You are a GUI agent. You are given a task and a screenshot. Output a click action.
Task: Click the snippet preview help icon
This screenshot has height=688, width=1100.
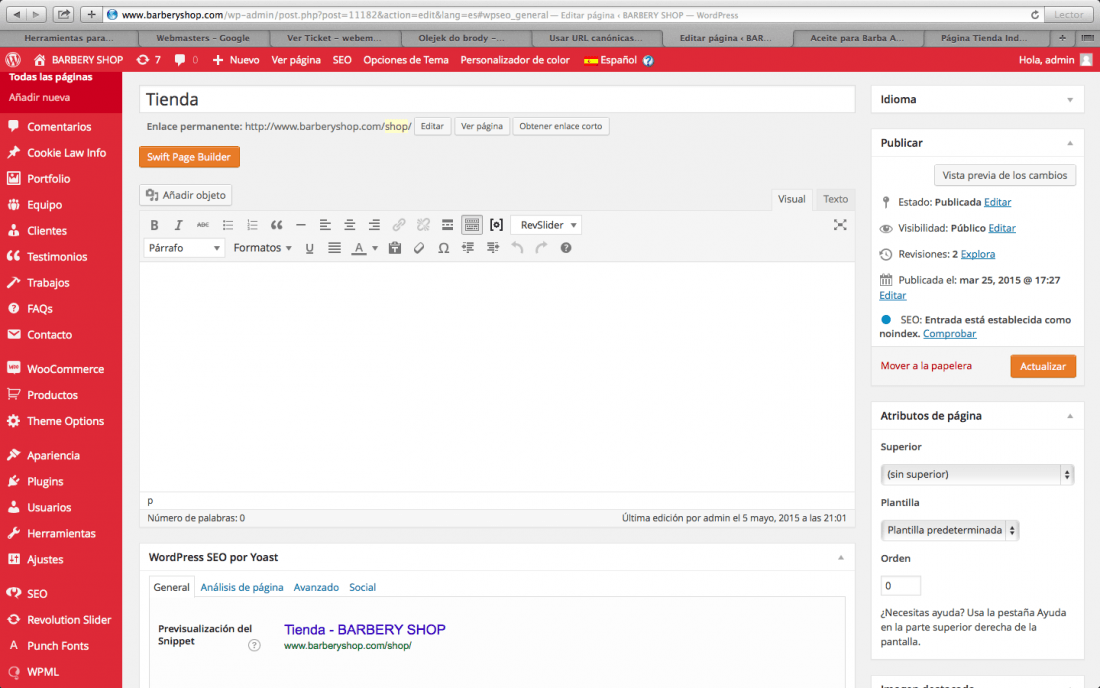(254, 645)
